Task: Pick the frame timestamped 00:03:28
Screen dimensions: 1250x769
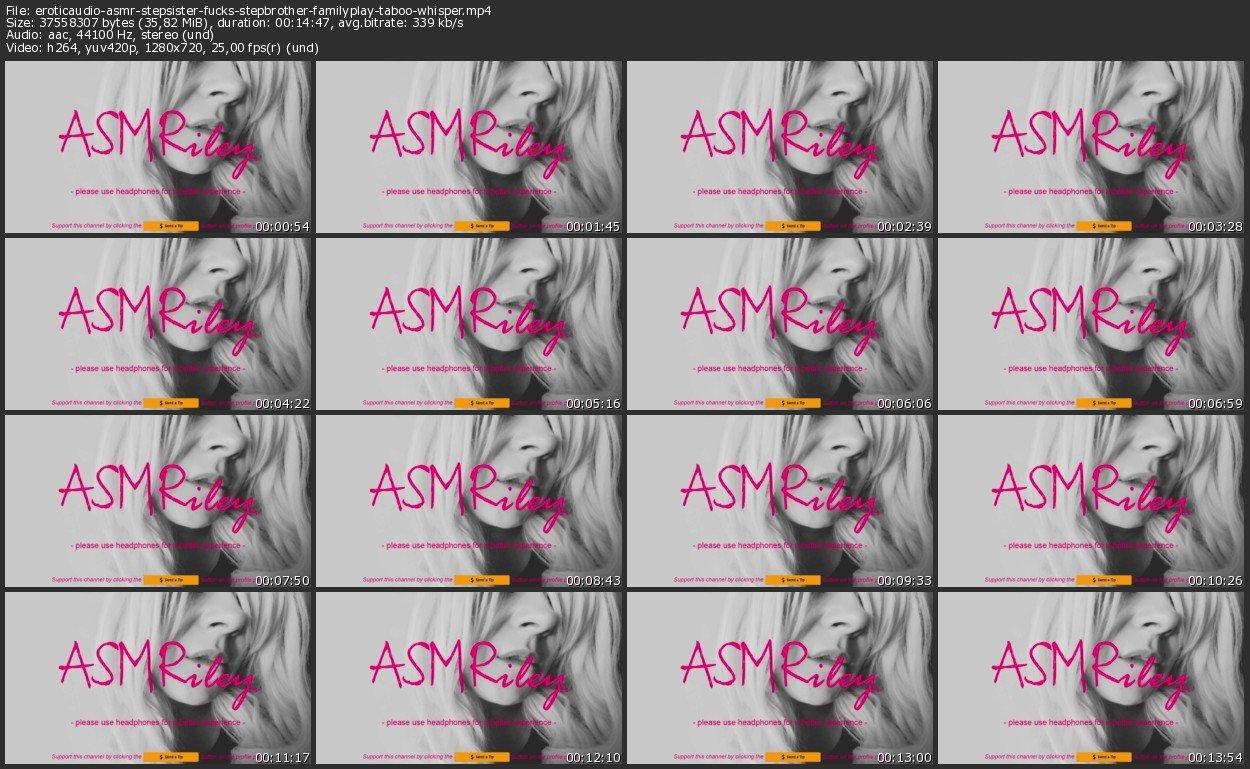Action: (1091, 147)
